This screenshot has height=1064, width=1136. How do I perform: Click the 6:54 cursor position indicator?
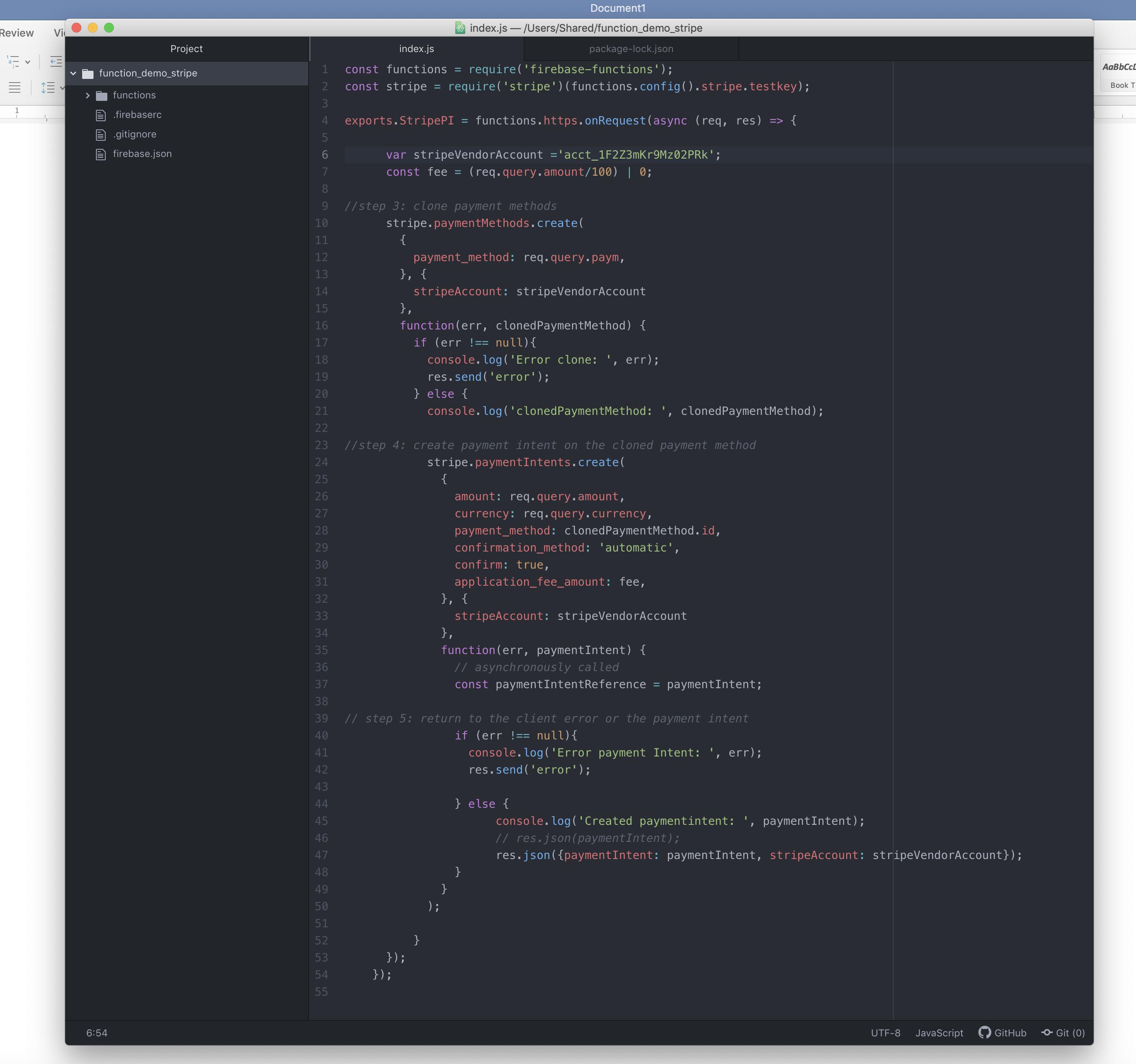[x=97, y=1033]
